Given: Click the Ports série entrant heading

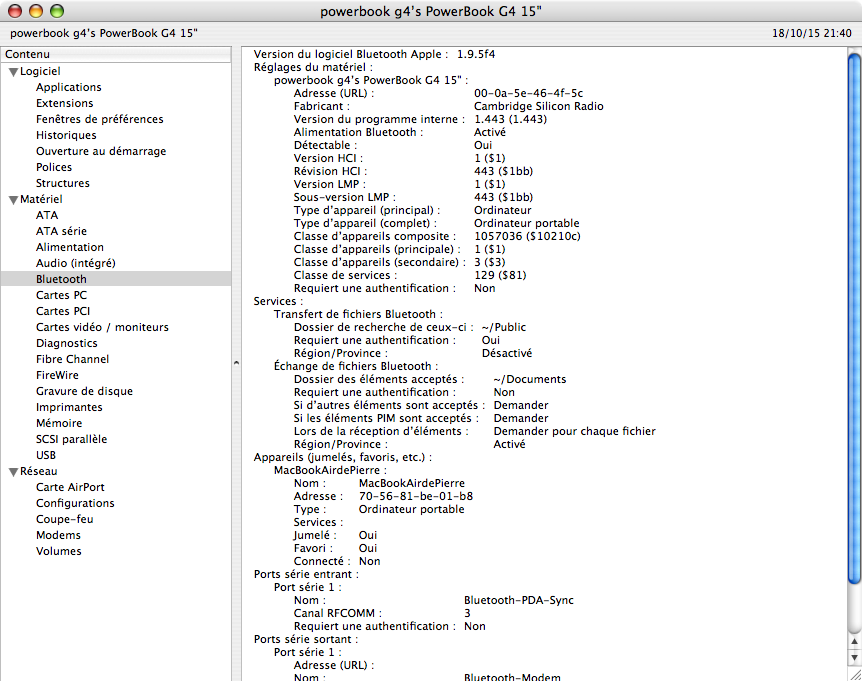Looking at the screenshot, I should [x=306, y=574].
